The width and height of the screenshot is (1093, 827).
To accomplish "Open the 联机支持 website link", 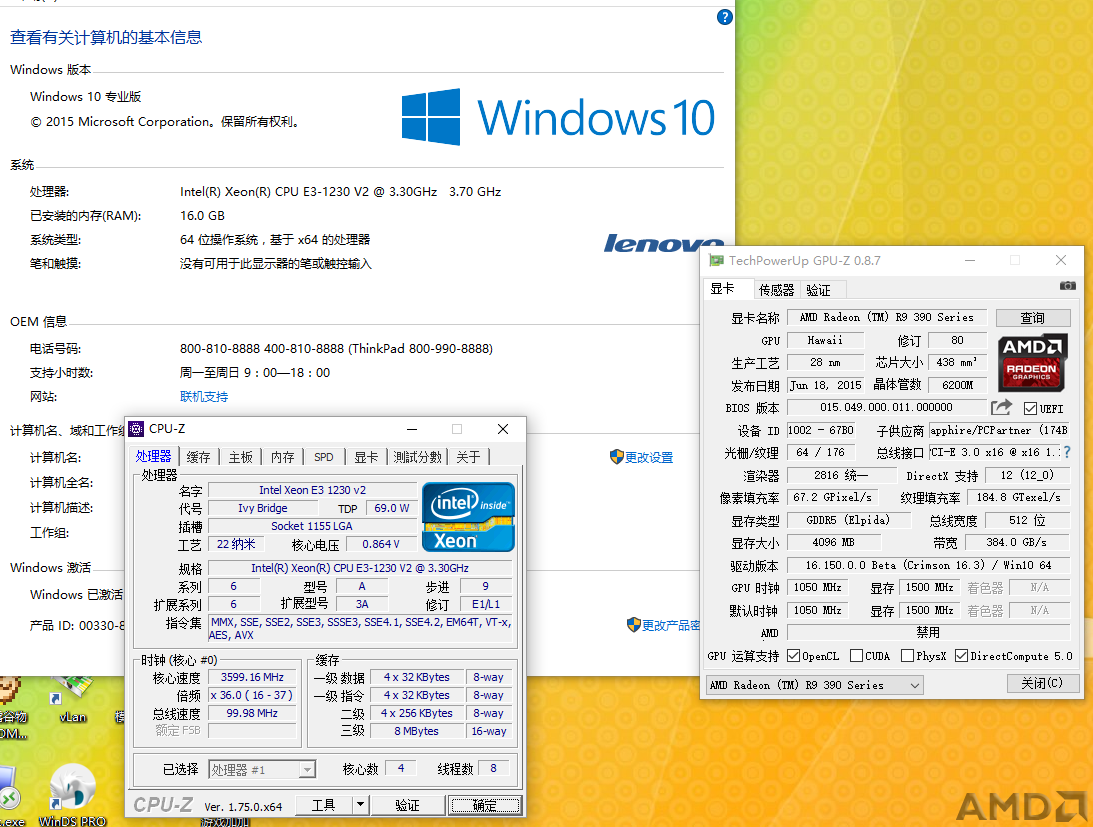I will [204, 396].
